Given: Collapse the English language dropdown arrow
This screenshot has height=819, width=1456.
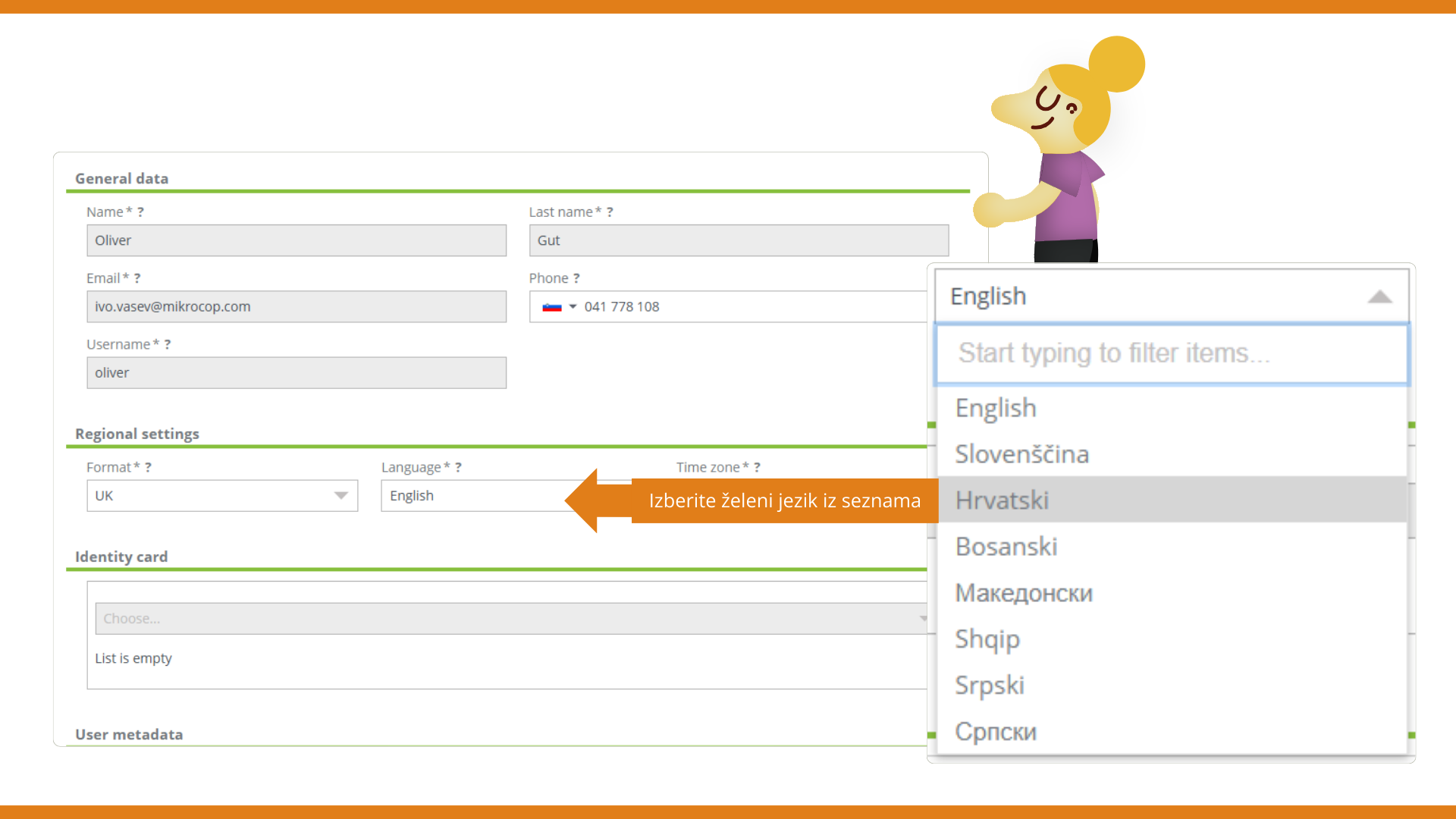Looking at the screenshot, I should (x=1379, y=297).
